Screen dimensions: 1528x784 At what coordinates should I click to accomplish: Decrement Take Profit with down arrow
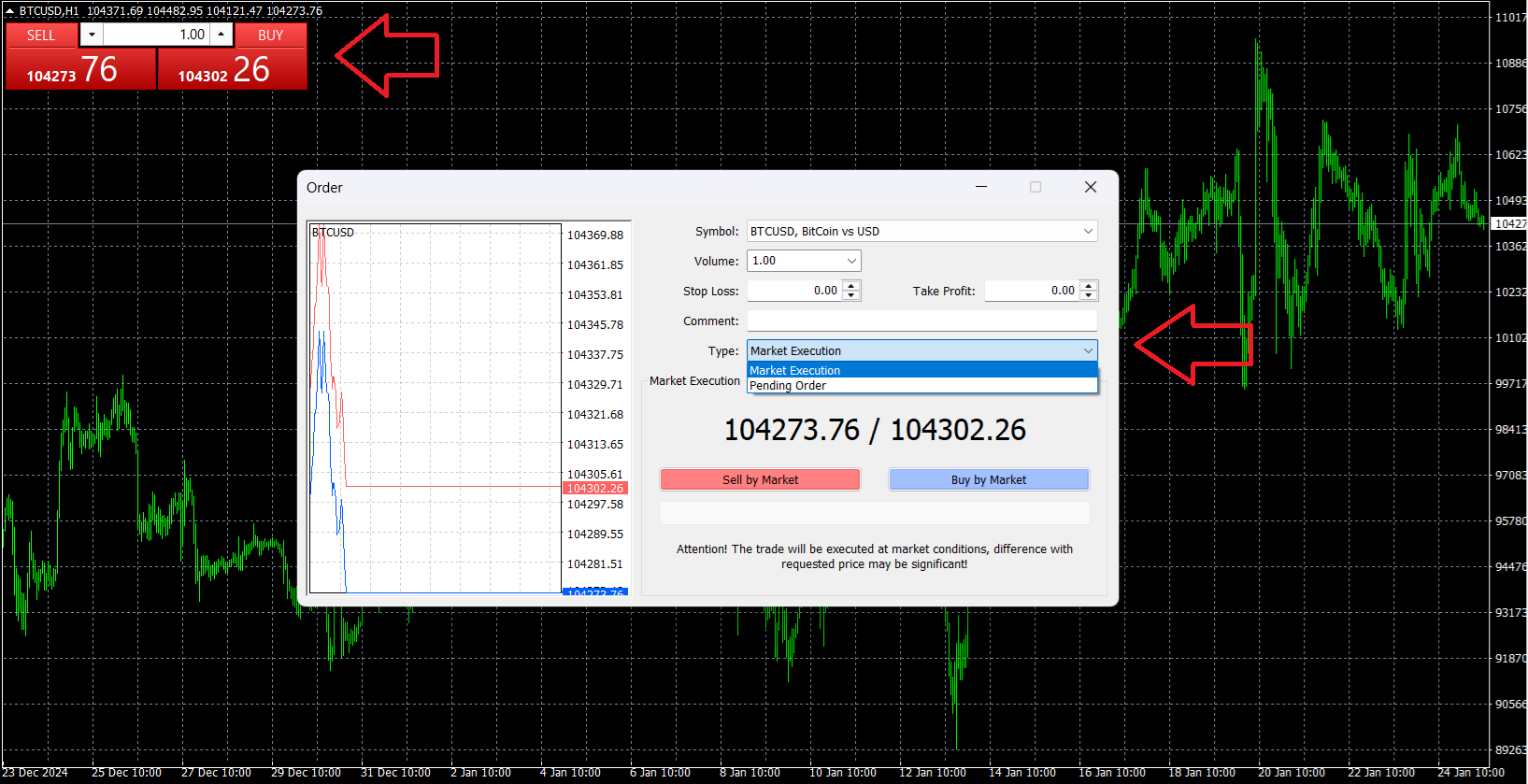pos(1088,295)
